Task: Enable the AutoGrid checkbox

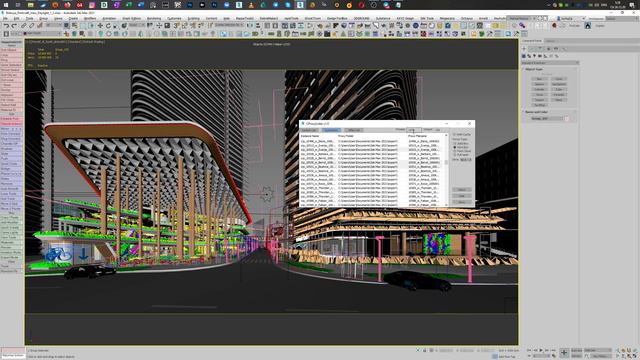Action: pos(539,74)
